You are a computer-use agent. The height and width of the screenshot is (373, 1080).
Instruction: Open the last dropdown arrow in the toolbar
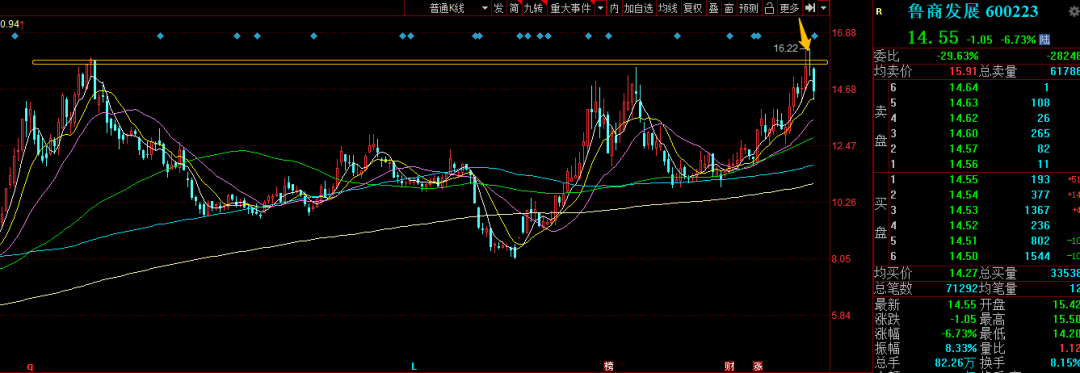click(x=824, y=8)
